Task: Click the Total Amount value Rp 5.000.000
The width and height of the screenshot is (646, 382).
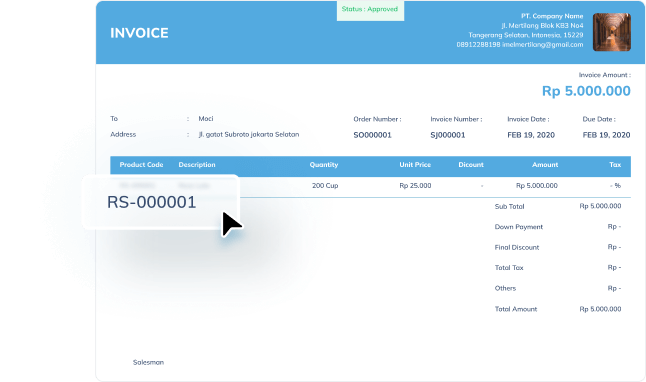Action: (x=600, y=309)
